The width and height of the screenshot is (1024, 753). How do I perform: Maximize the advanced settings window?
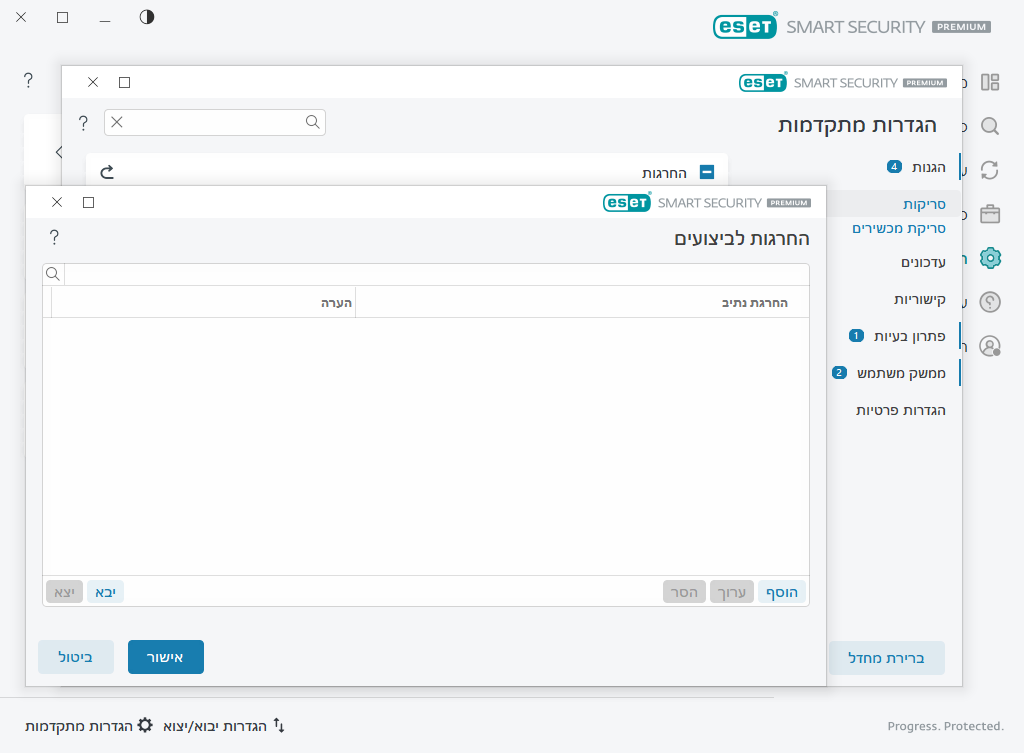pos(125,82)
